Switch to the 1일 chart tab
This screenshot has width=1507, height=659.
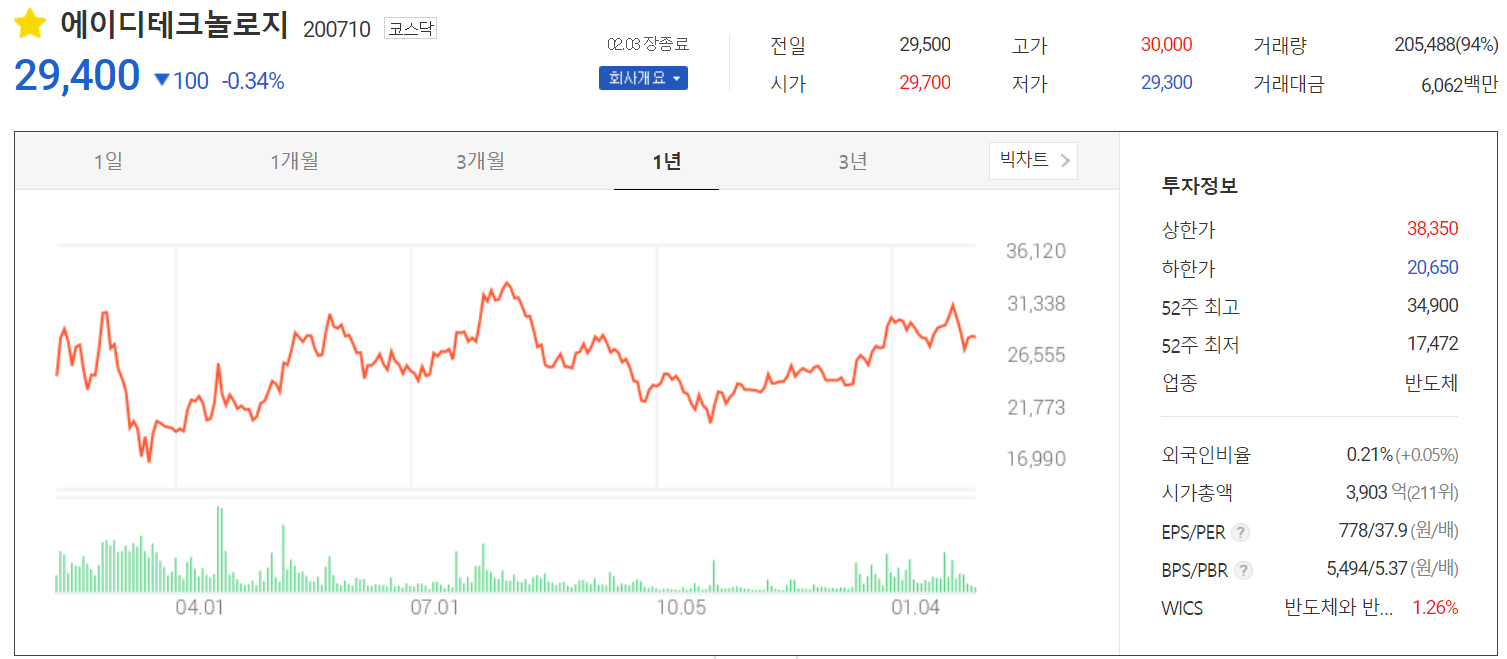[107, 161]
